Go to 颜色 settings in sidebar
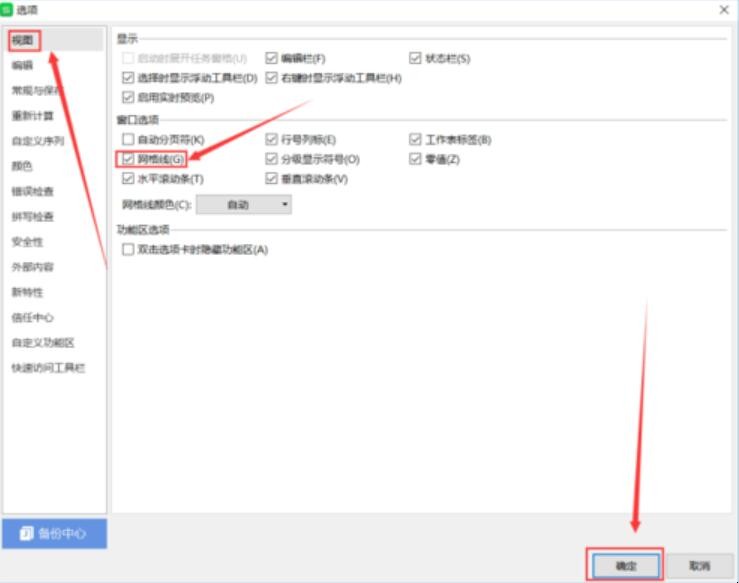This screenshot has height=583, width=739. coord(23,166)
